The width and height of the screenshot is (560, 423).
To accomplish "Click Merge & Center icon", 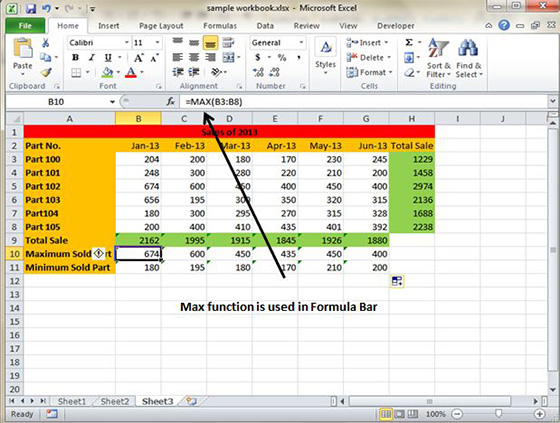I will click(229, 58).
